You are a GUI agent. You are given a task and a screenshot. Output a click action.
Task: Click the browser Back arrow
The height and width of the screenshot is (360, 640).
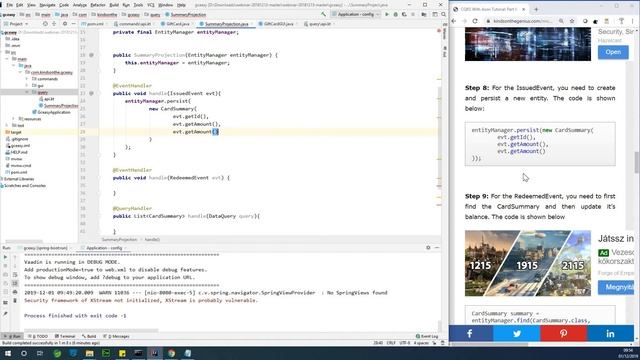(x=454, y=21)
